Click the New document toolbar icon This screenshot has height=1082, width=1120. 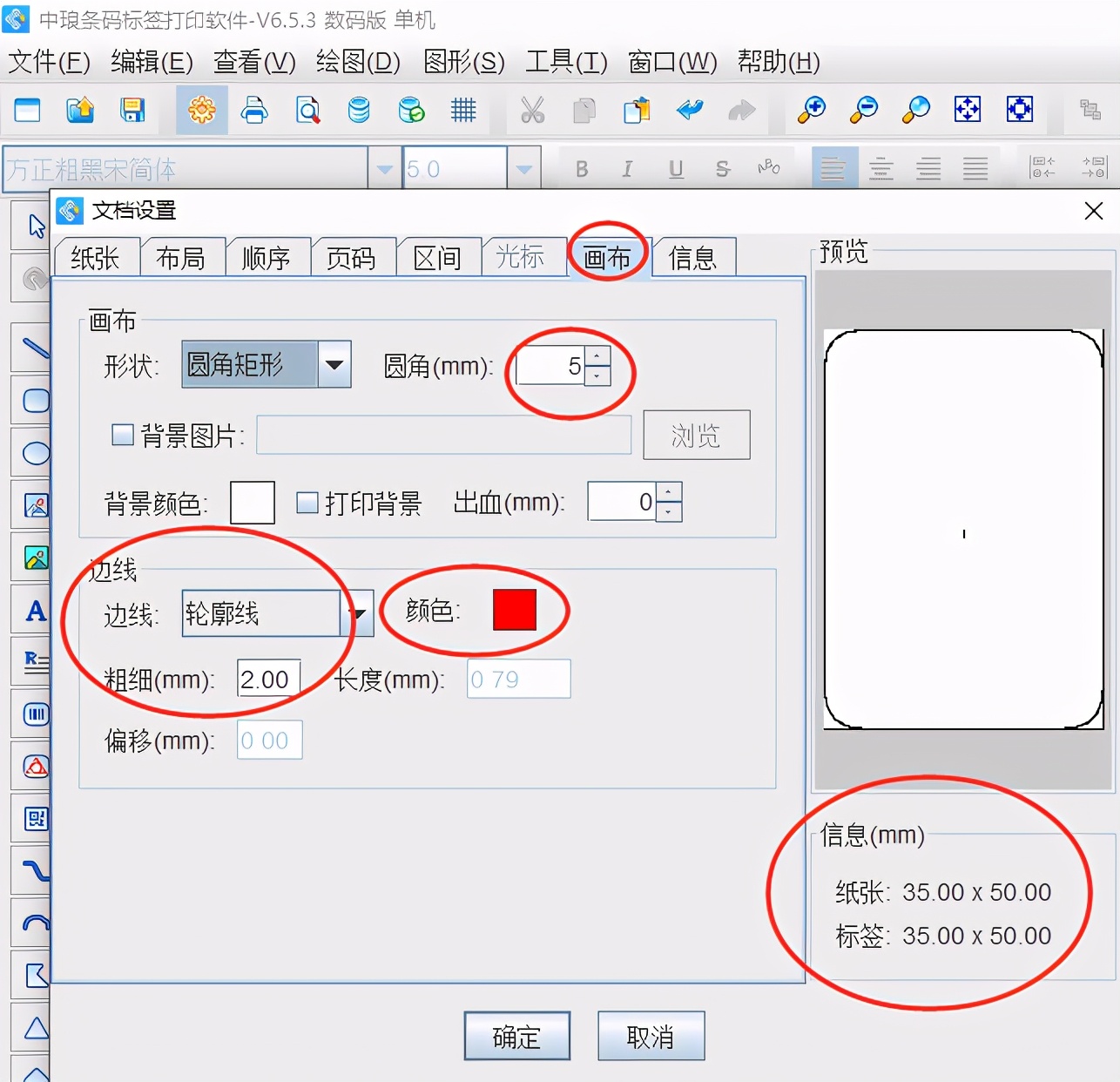point(28,110)
